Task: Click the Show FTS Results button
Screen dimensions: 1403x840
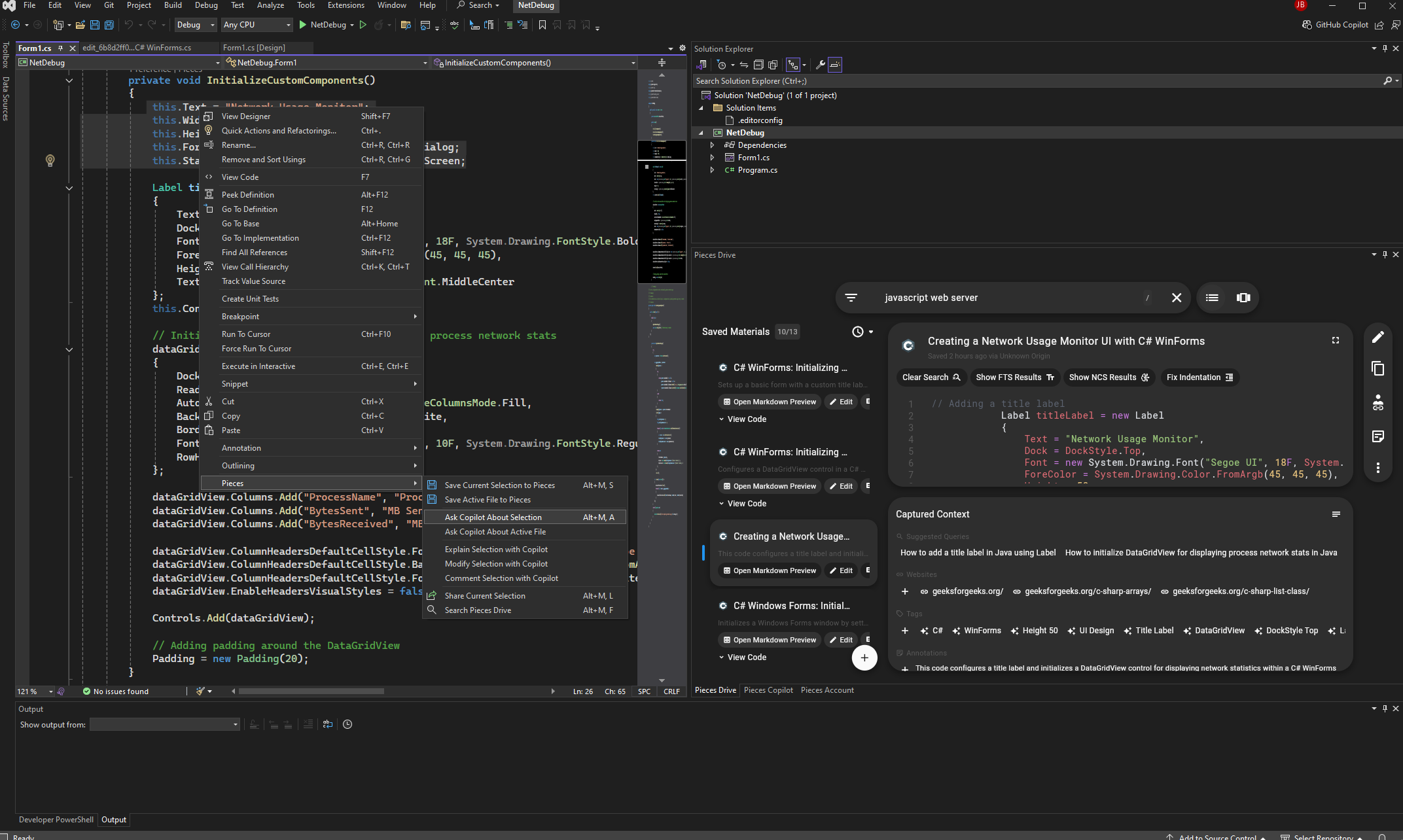Action: 1014,377
